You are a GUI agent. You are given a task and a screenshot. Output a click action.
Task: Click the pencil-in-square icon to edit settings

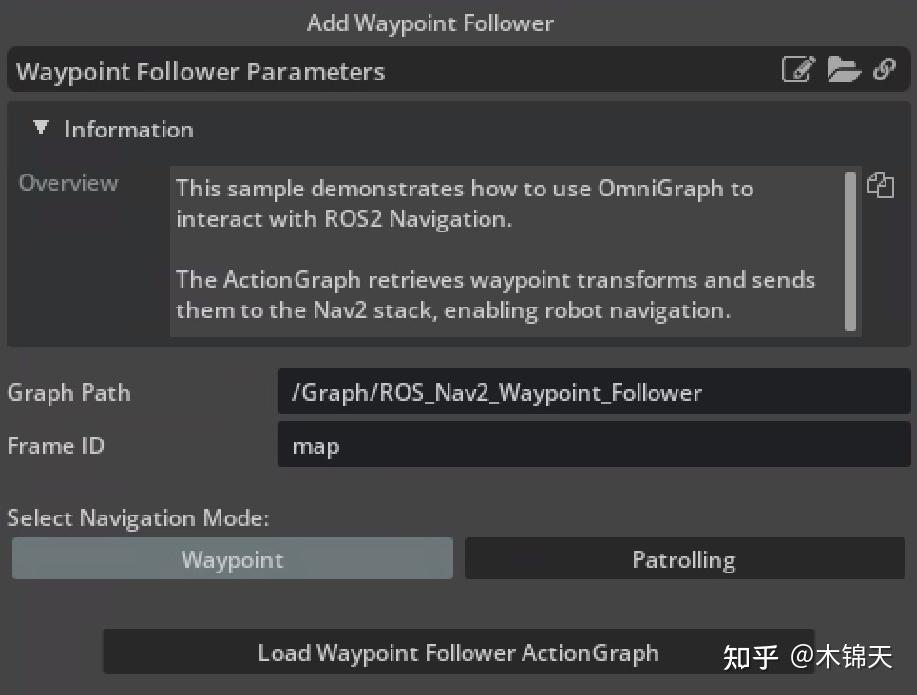click(x=798, y=70)
